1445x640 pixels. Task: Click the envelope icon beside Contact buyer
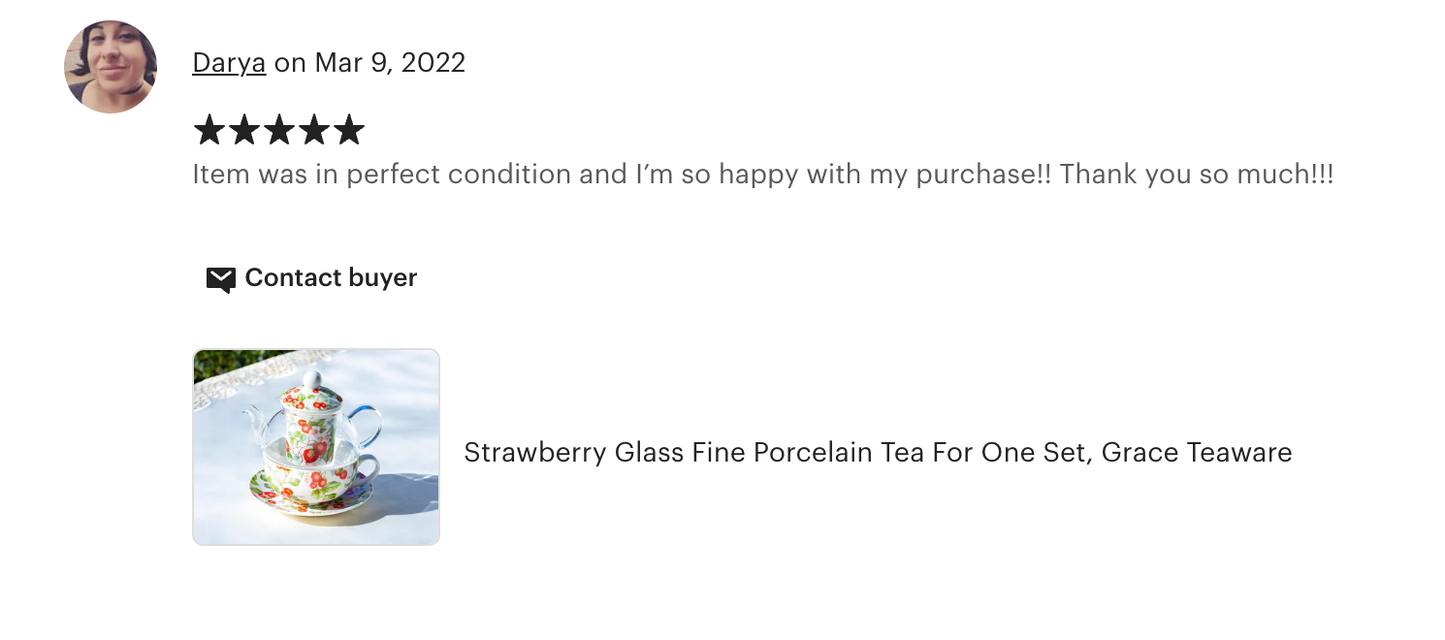[x=220, y=279]
